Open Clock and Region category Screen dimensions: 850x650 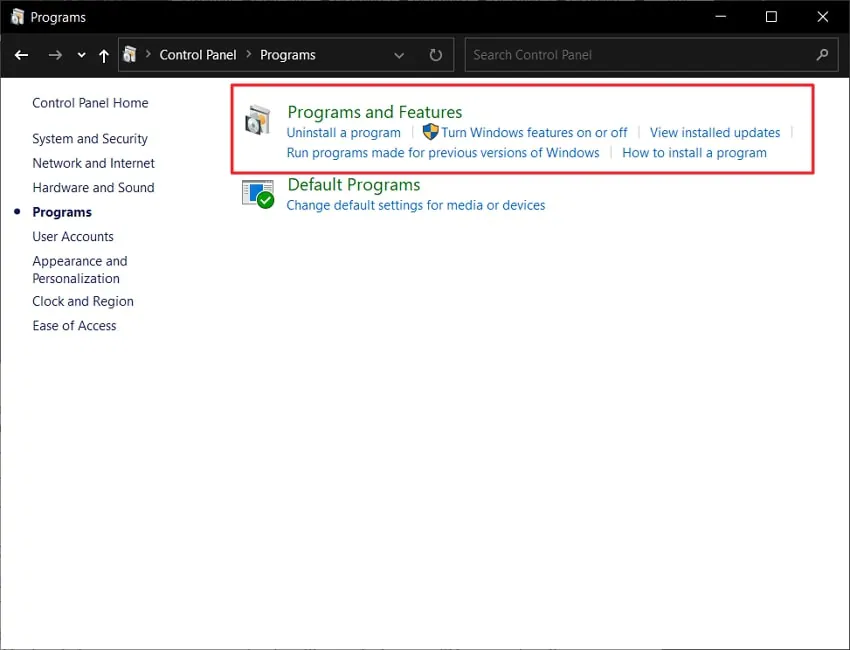(82, 301)
